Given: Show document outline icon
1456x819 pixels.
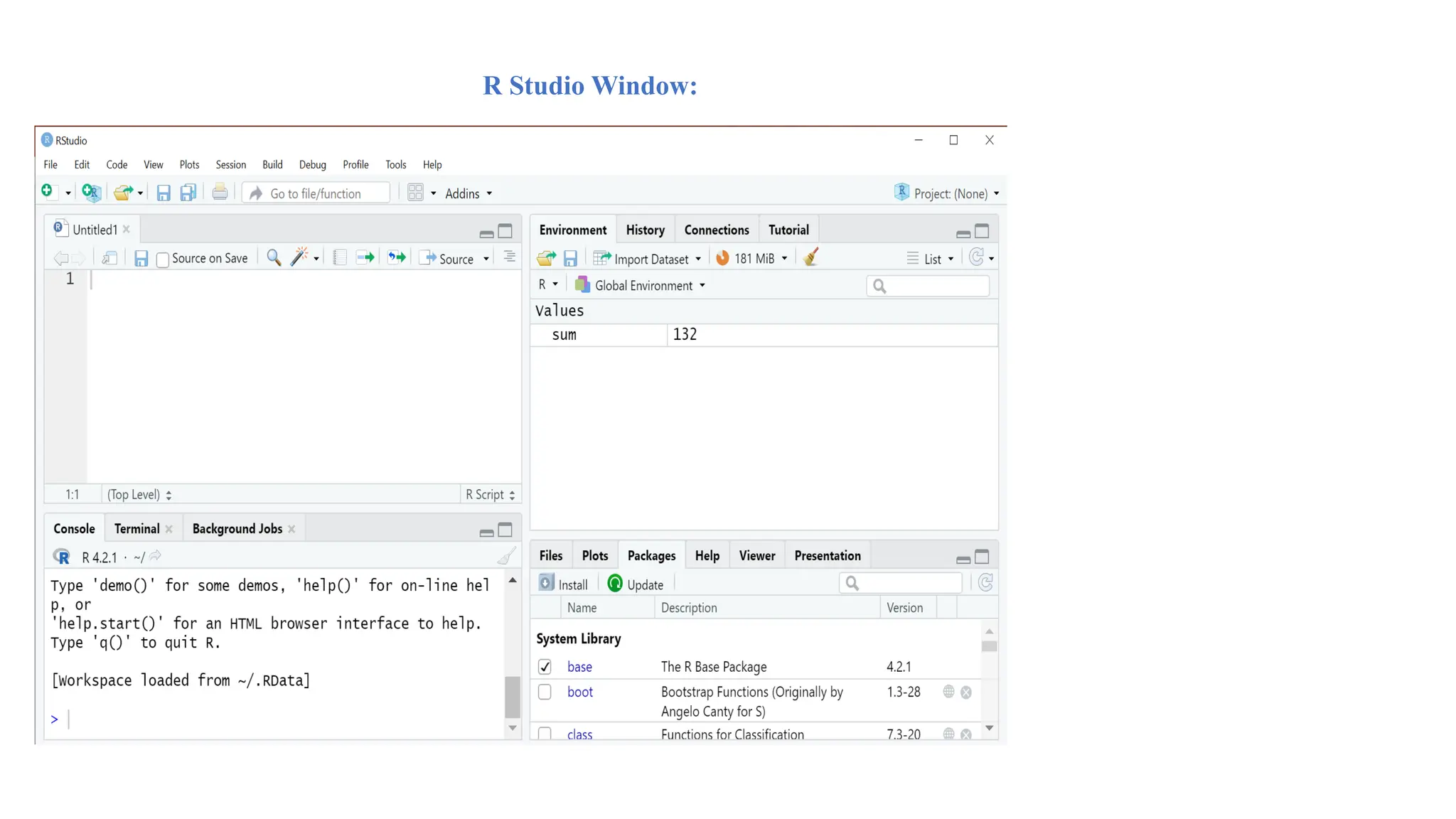Looking at the screenshot, I should point(510,257).
